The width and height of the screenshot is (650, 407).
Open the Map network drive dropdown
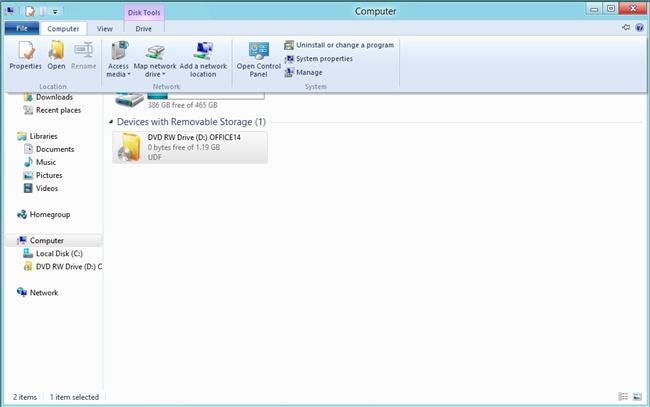[155, 59]
